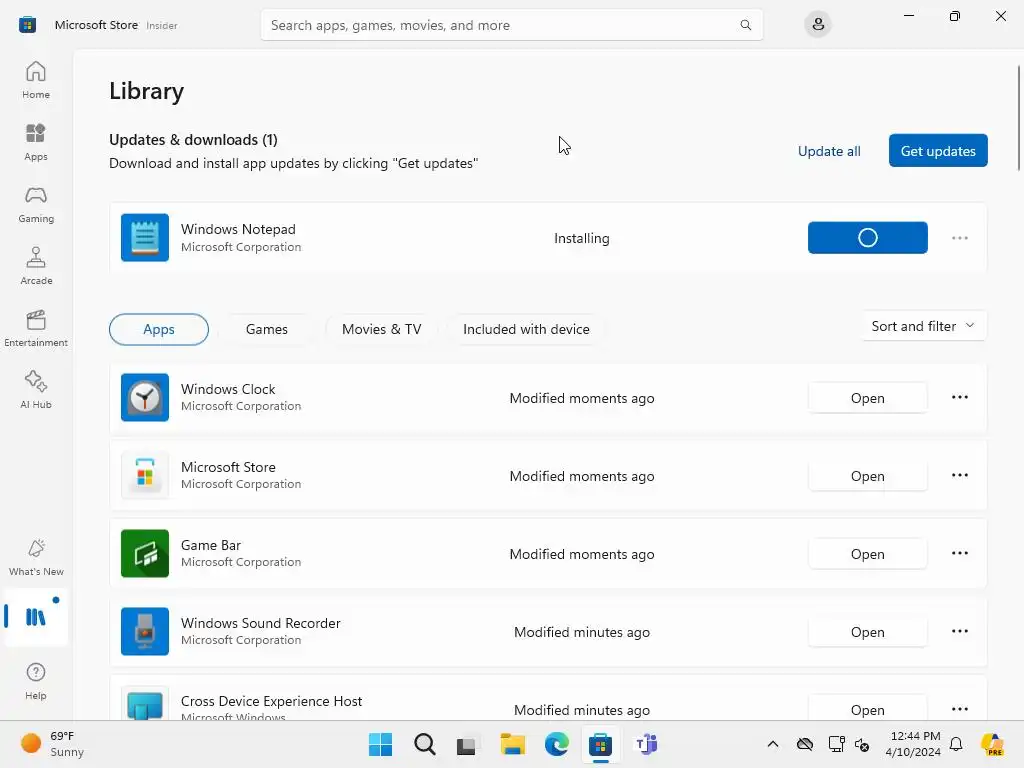
Task: Open more options for Microsoft Store row
Action: point(959,475)
